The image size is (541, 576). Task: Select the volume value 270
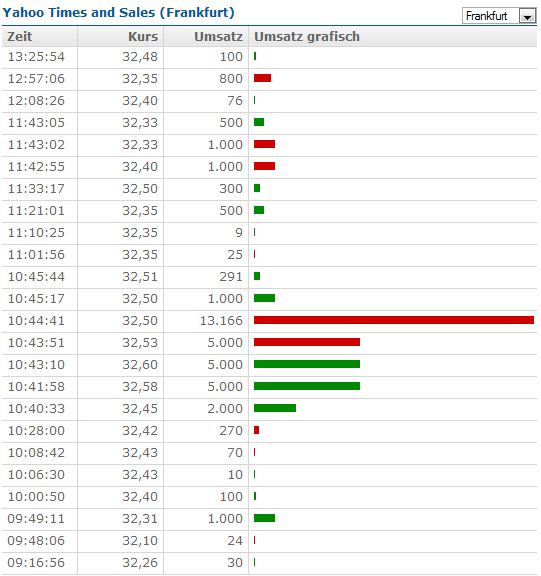click(231, 431)
